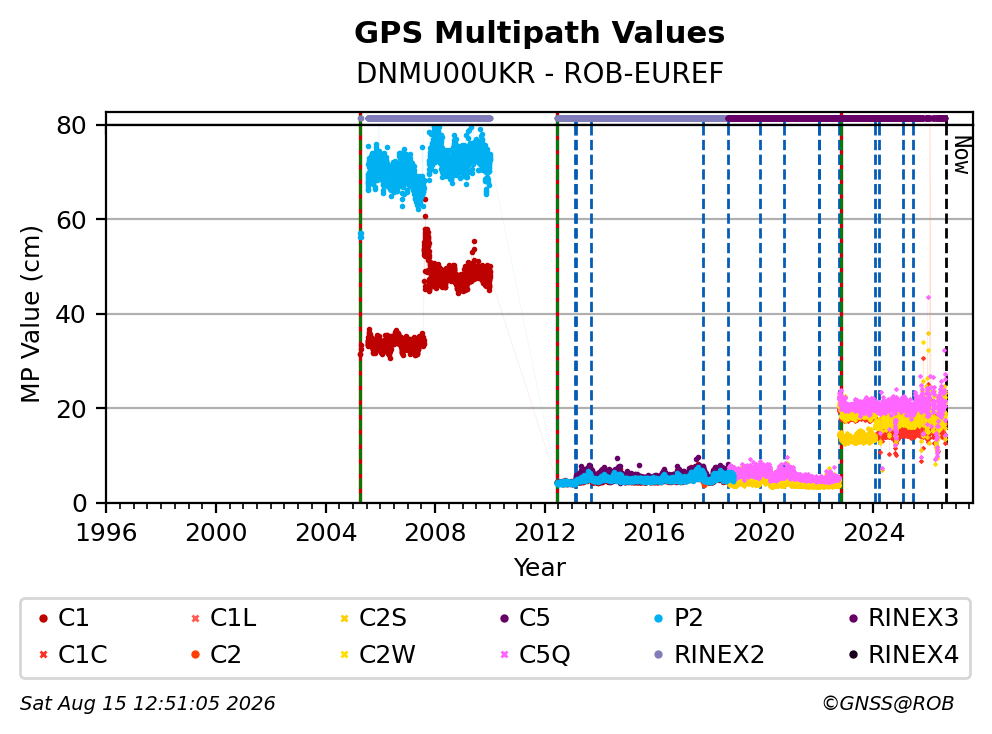992x734 pixels.
Task: Click the Year axis label
Action: (x=539, y=567)
